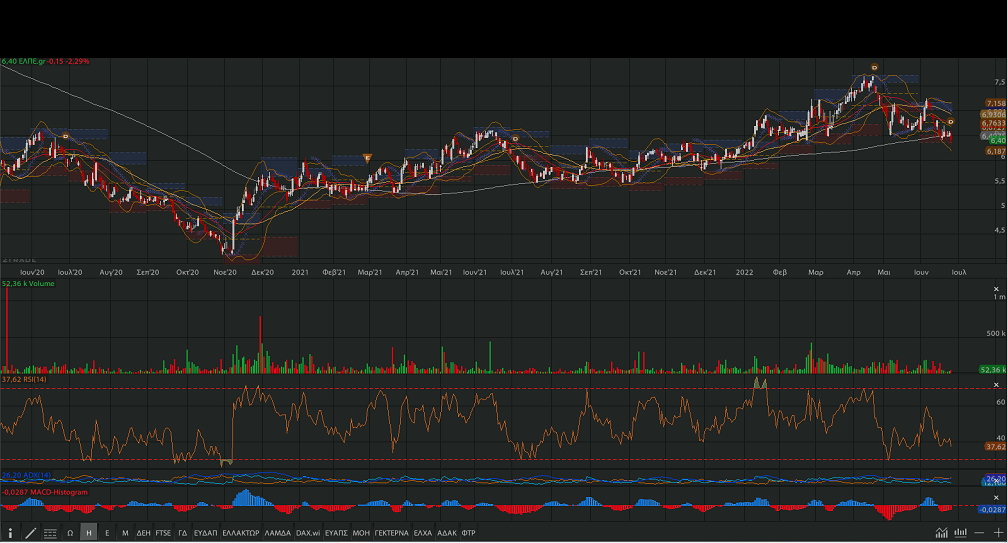
Task: Zoom in with the plus icon
Action: click(996, 533)
